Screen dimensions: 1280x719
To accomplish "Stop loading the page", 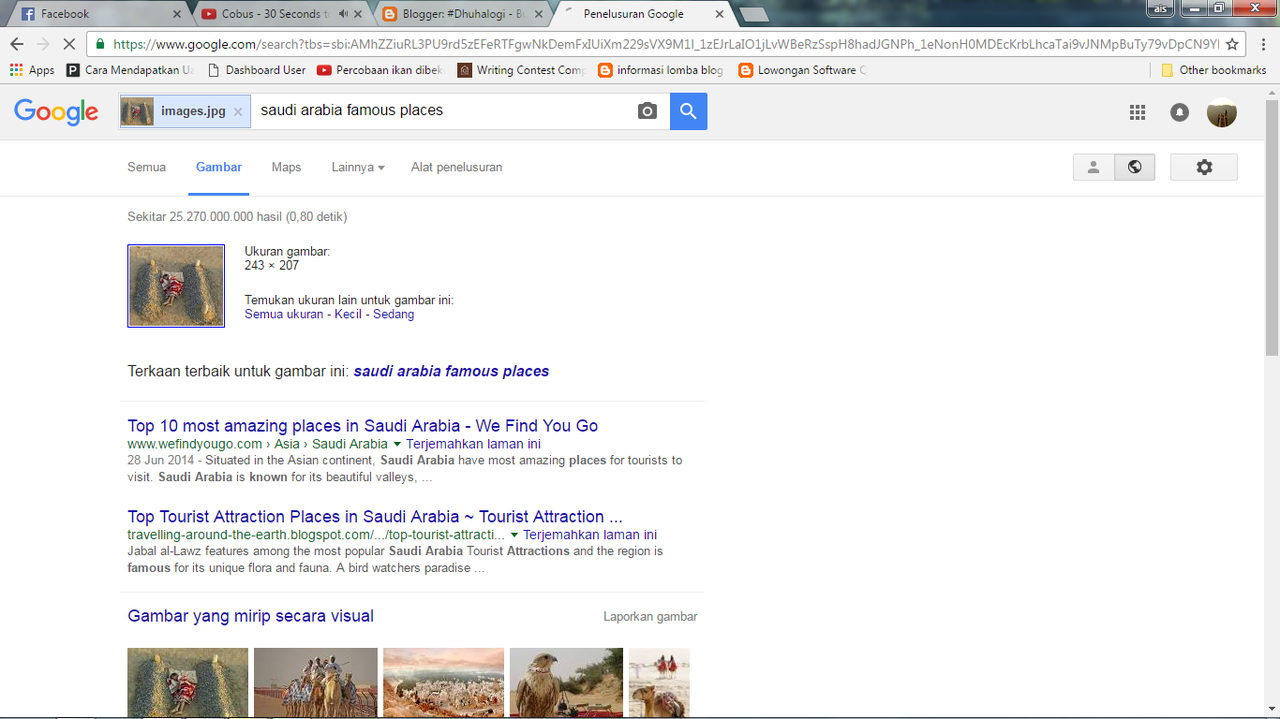I will 69,44.
